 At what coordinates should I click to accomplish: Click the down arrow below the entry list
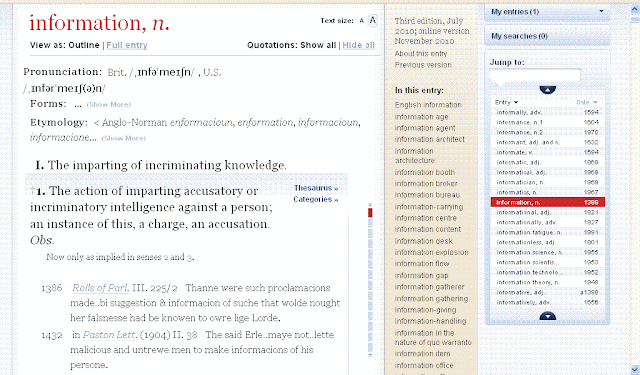(547, 316)
